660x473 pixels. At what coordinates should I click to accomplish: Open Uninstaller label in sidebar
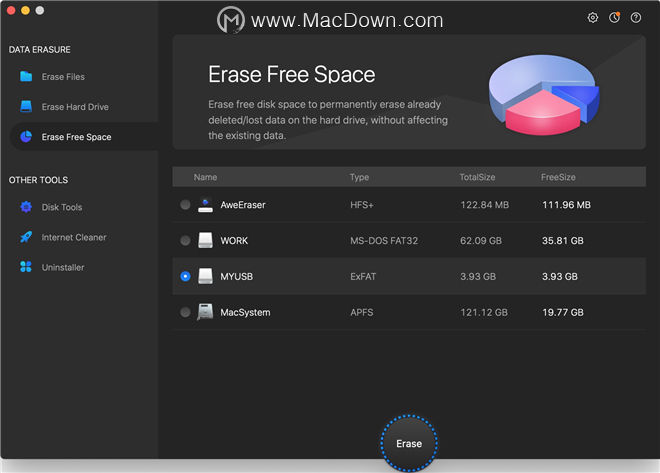pyautogui.click(x=63, y=268)
